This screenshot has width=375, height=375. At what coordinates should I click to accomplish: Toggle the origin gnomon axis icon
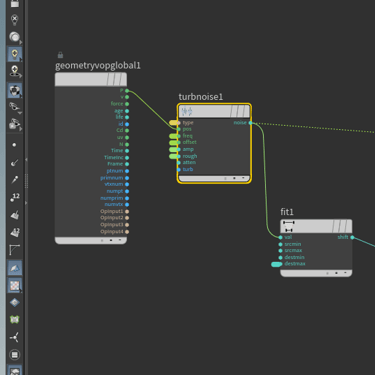(14, 337)
